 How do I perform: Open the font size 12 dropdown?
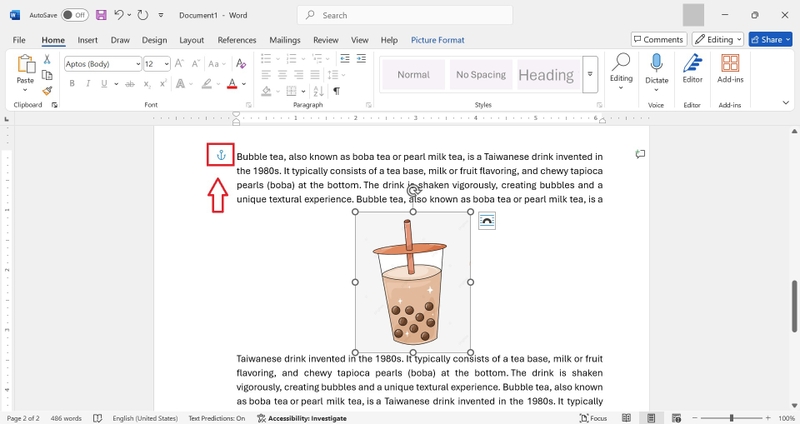point(166,64)
